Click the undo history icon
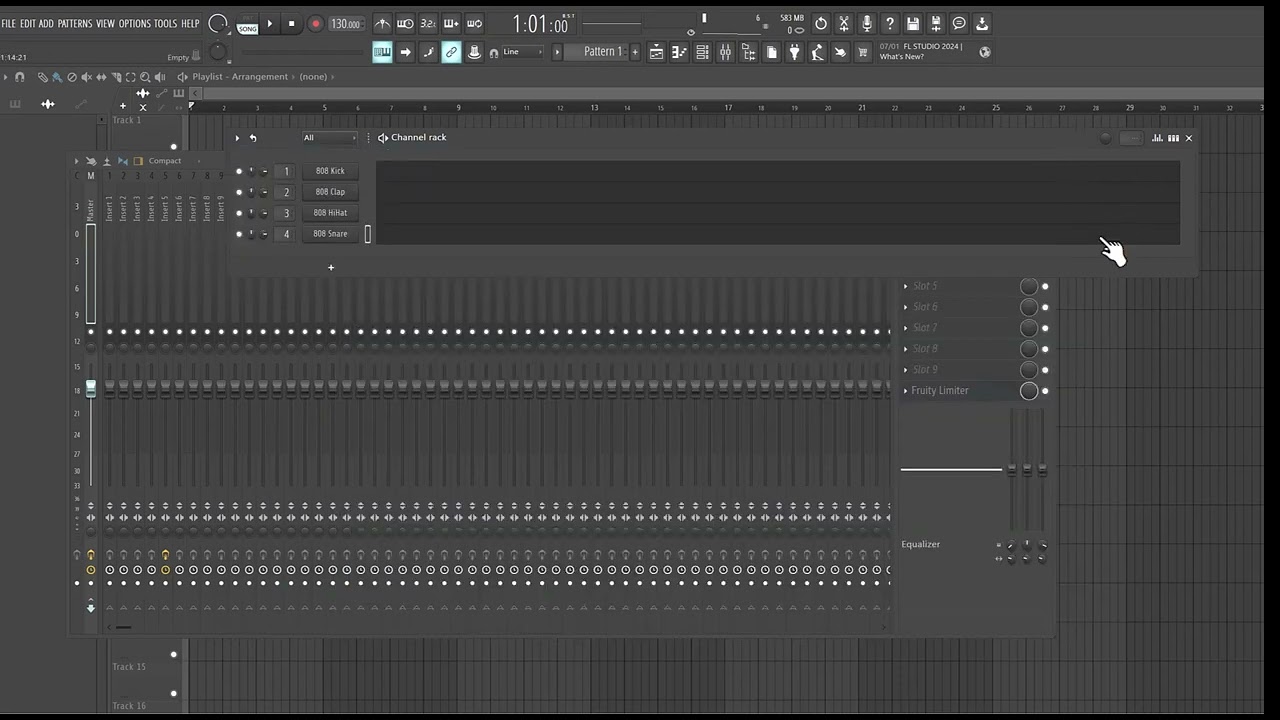 click(821, 24)
